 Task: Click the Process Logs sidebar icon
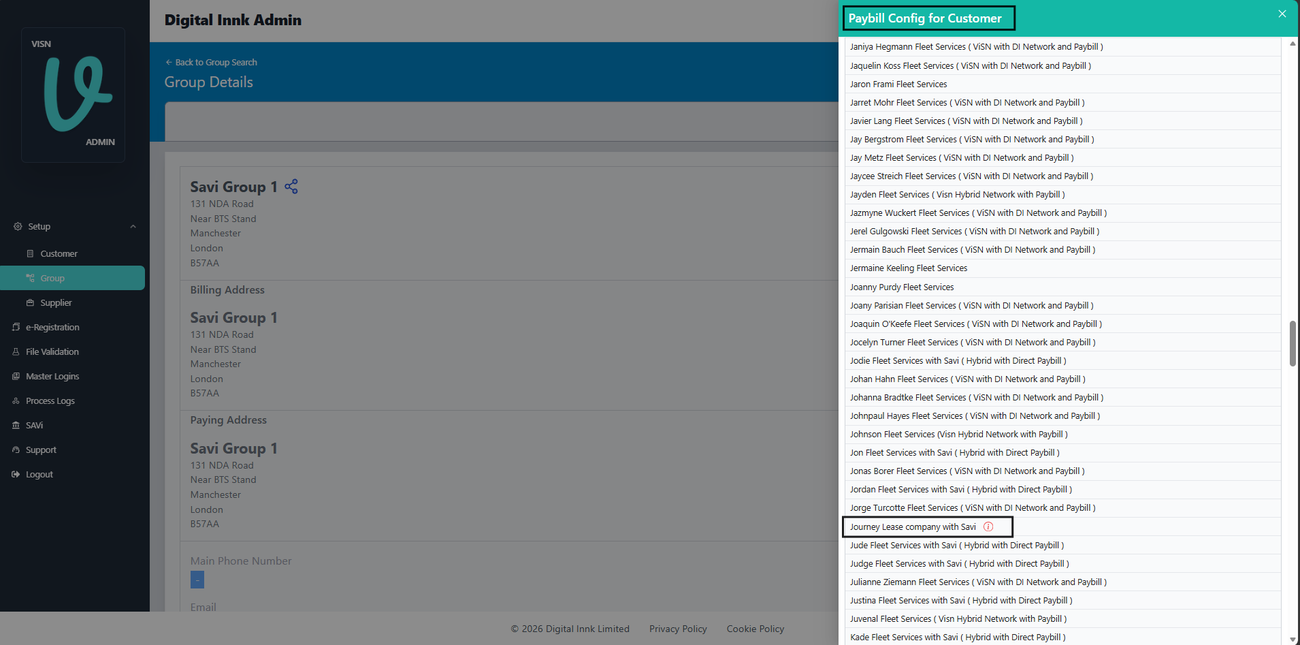click(x=16, y=401)
